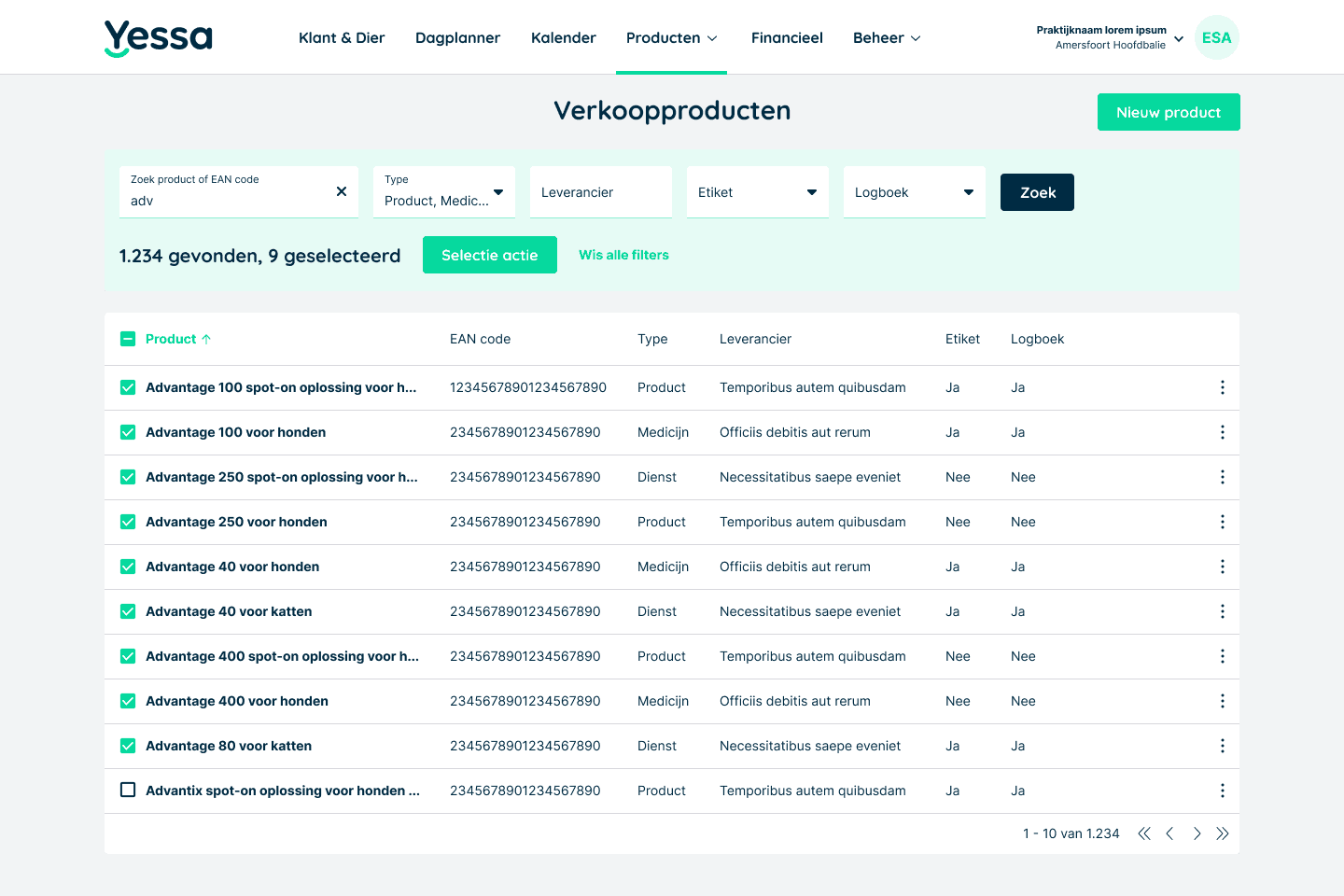Screen dimensions: 1344x896
Task: Open Klant & Dier section
Action: tap(342, 37)
